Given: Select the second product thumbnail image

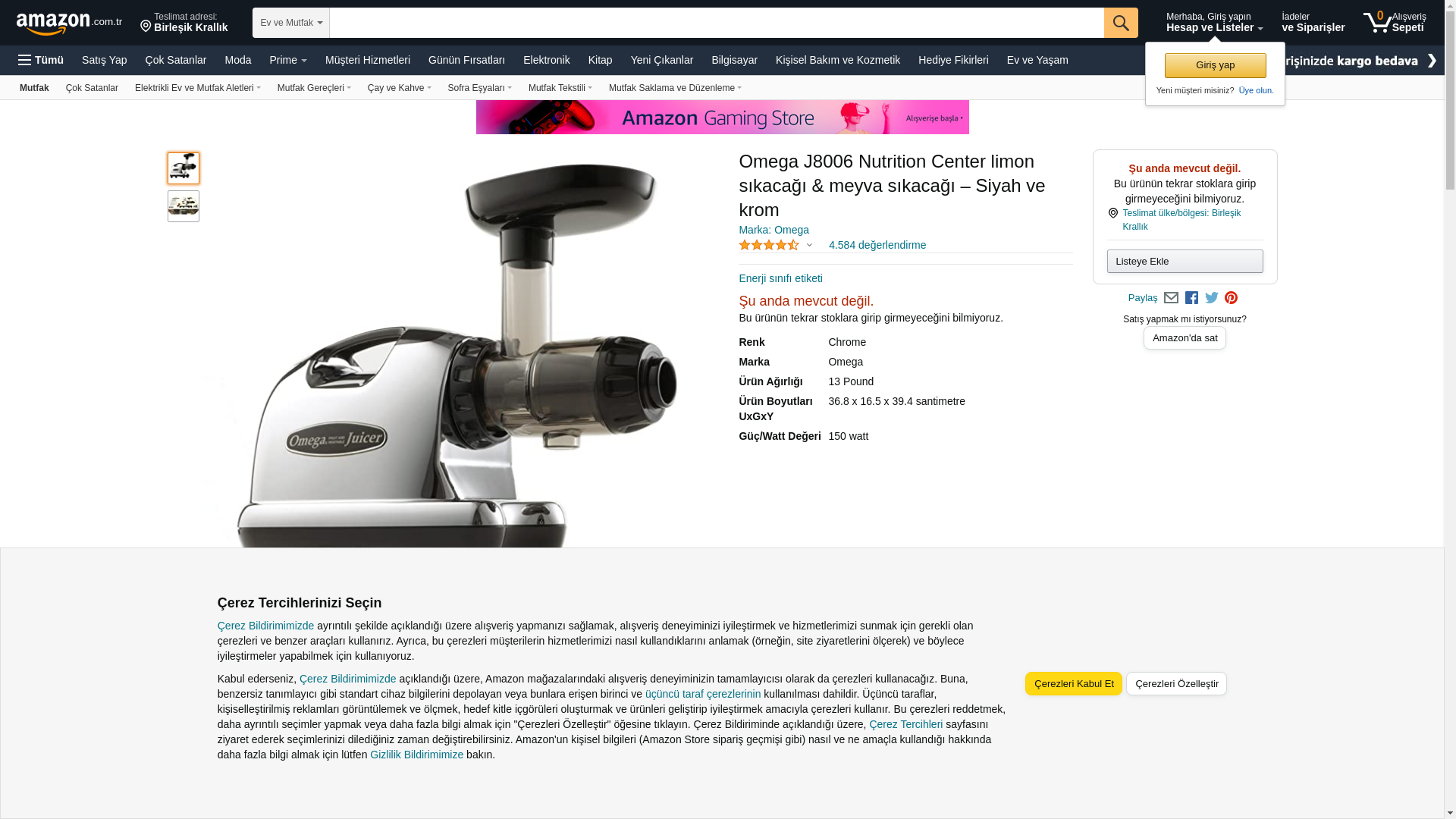Looking at the screenshot, I should [x=184, y=206].
